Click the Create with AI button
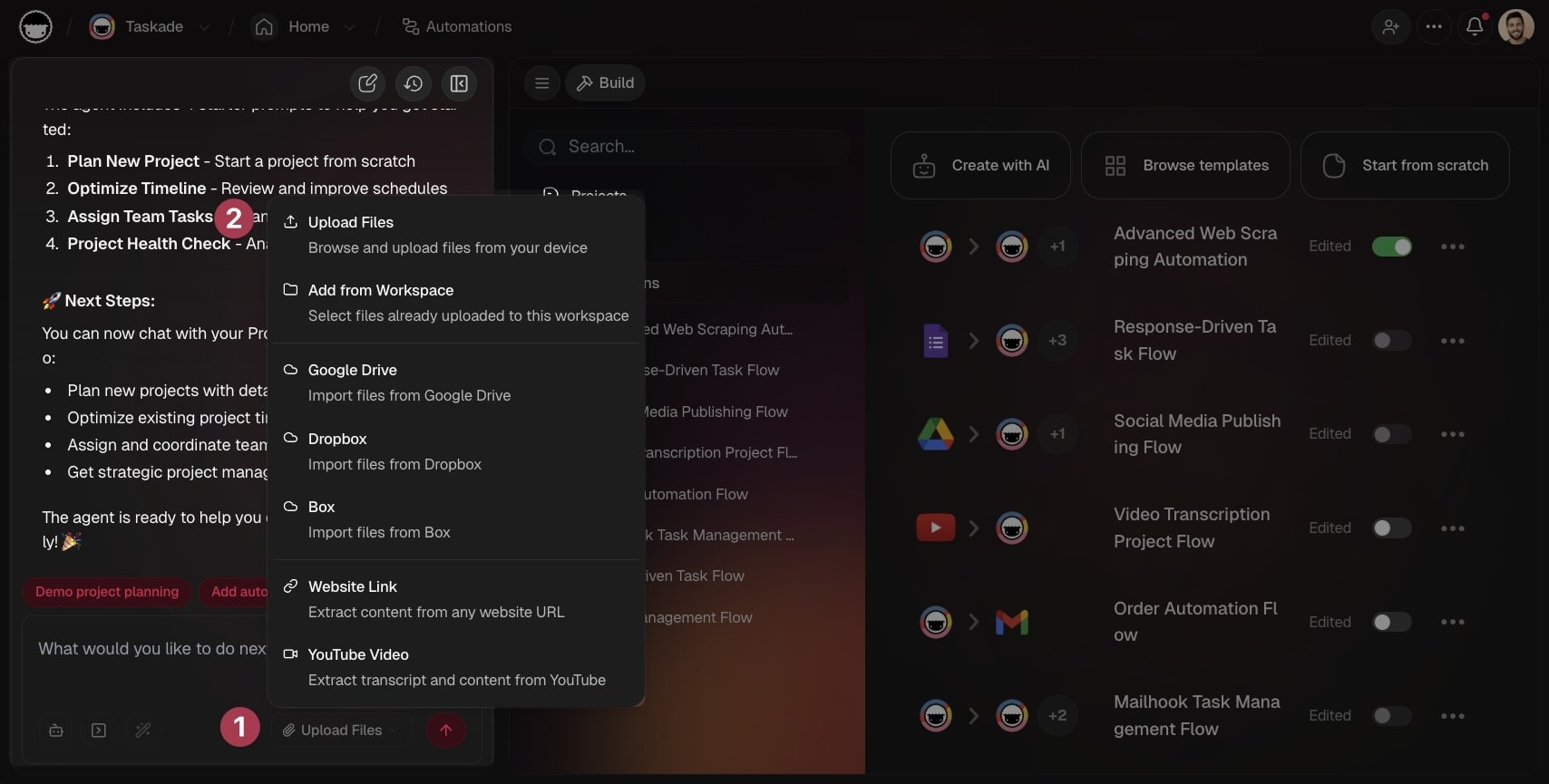Viewport: 1549px width, 784px height. (980, 165)
